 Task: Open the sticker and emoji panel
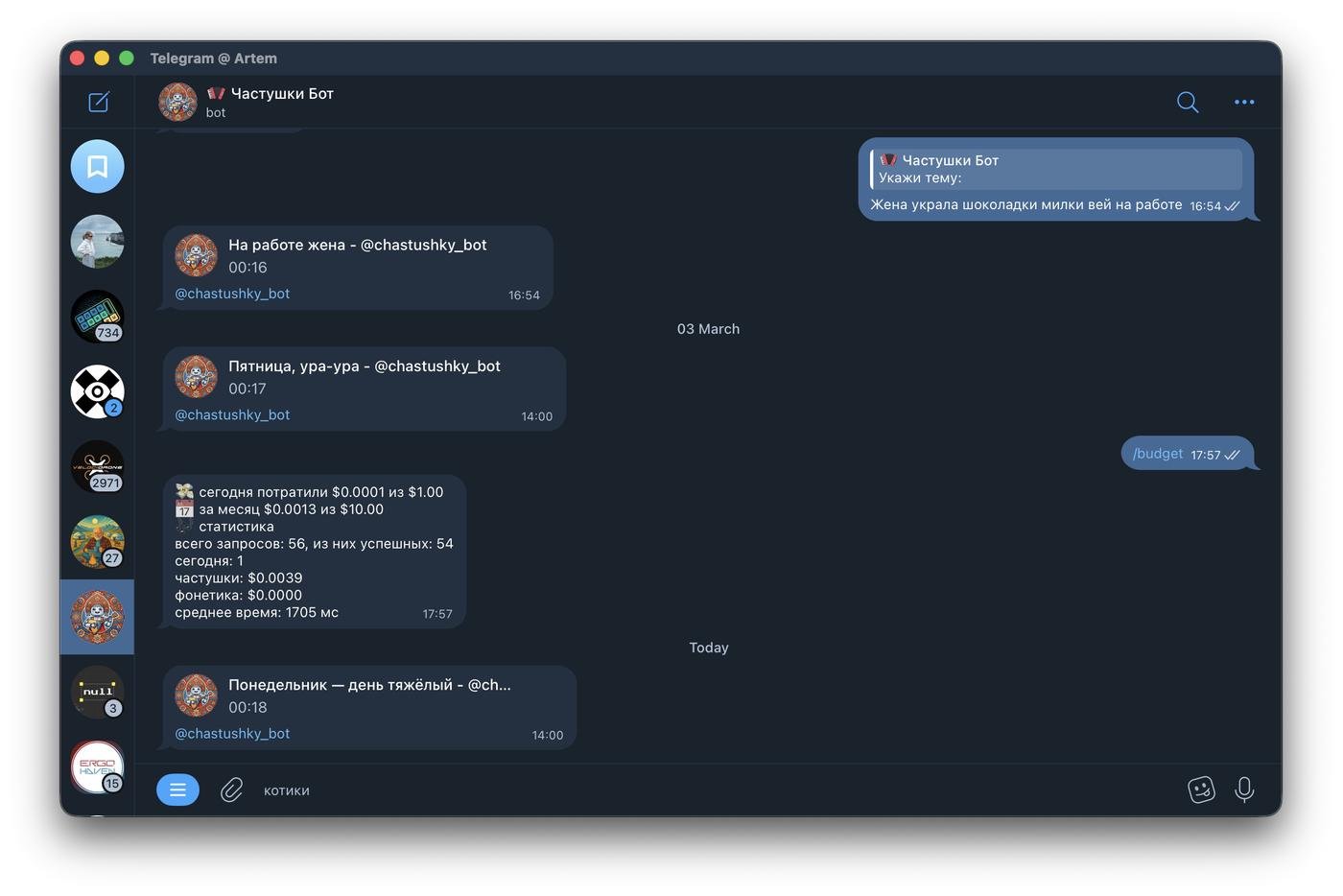pos(1201,790)
